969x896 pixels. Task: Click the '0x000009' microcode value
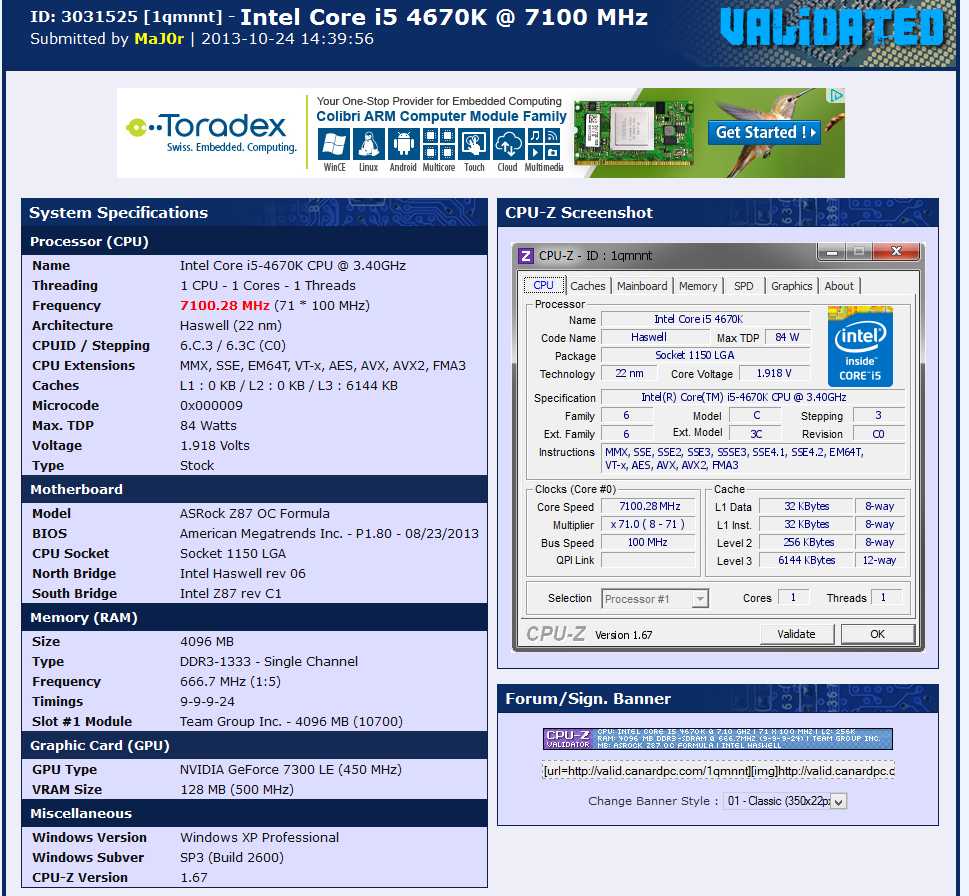pyautogui.click(x=211, y=405)
